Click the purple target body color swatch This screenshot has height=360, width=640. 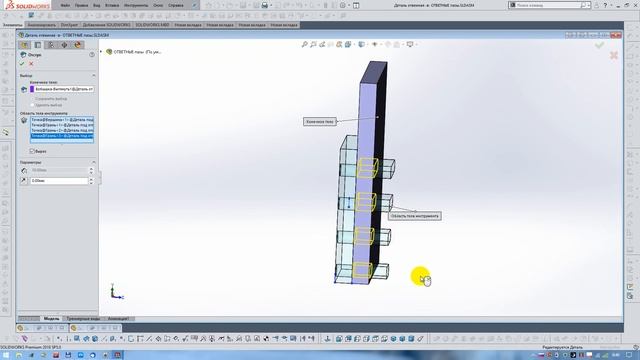click(x=32, y=89)
